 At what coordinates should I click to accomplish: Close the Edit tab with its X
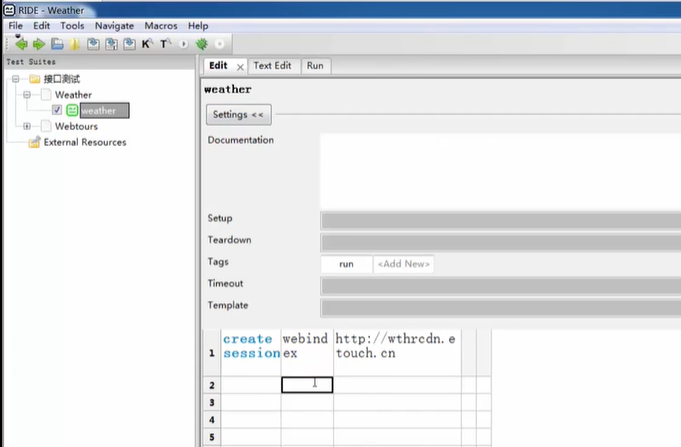(x=240, y=67)
